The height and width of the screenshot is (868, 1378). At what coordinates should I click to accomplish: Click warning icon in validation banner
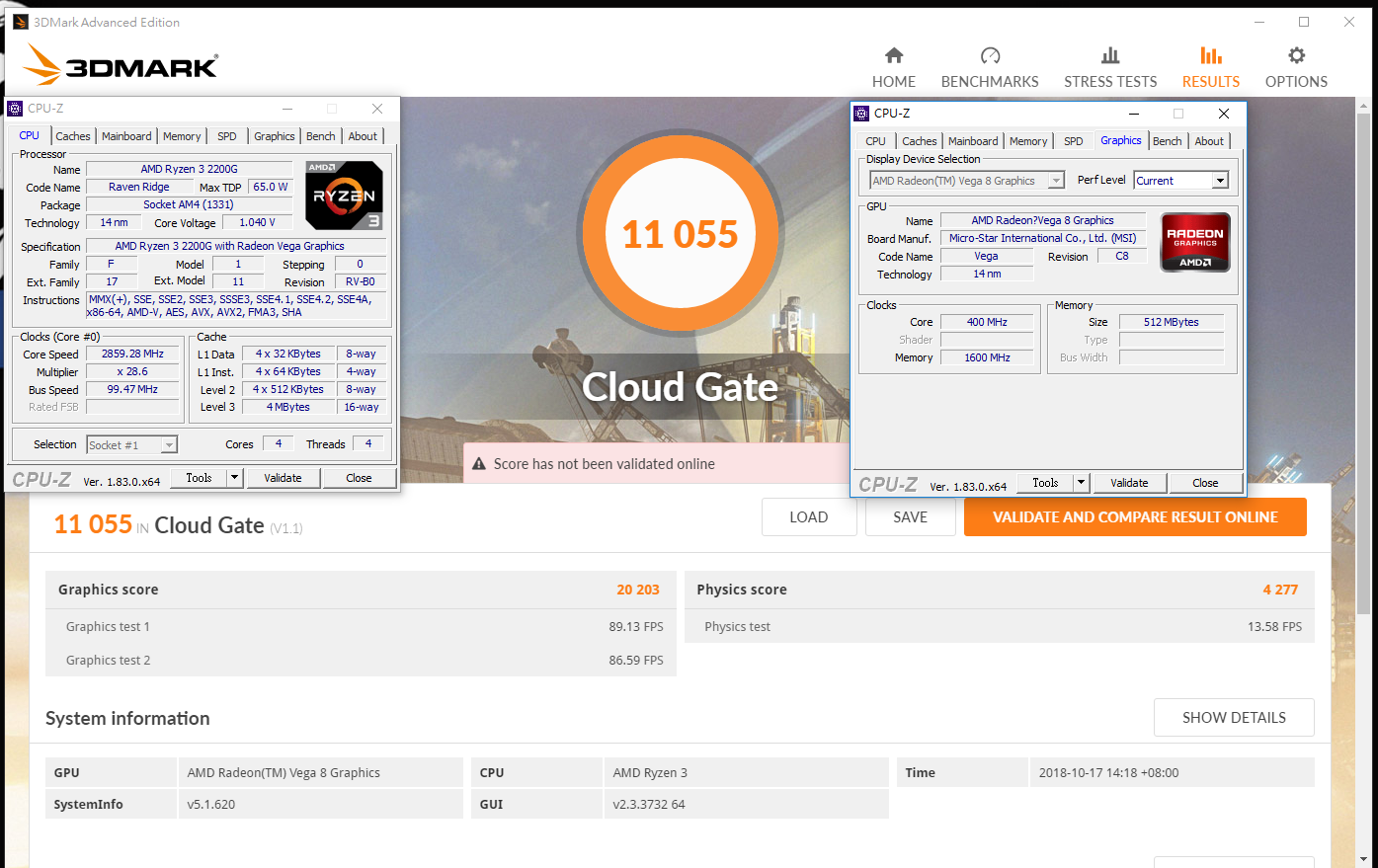tap(479, 464)
